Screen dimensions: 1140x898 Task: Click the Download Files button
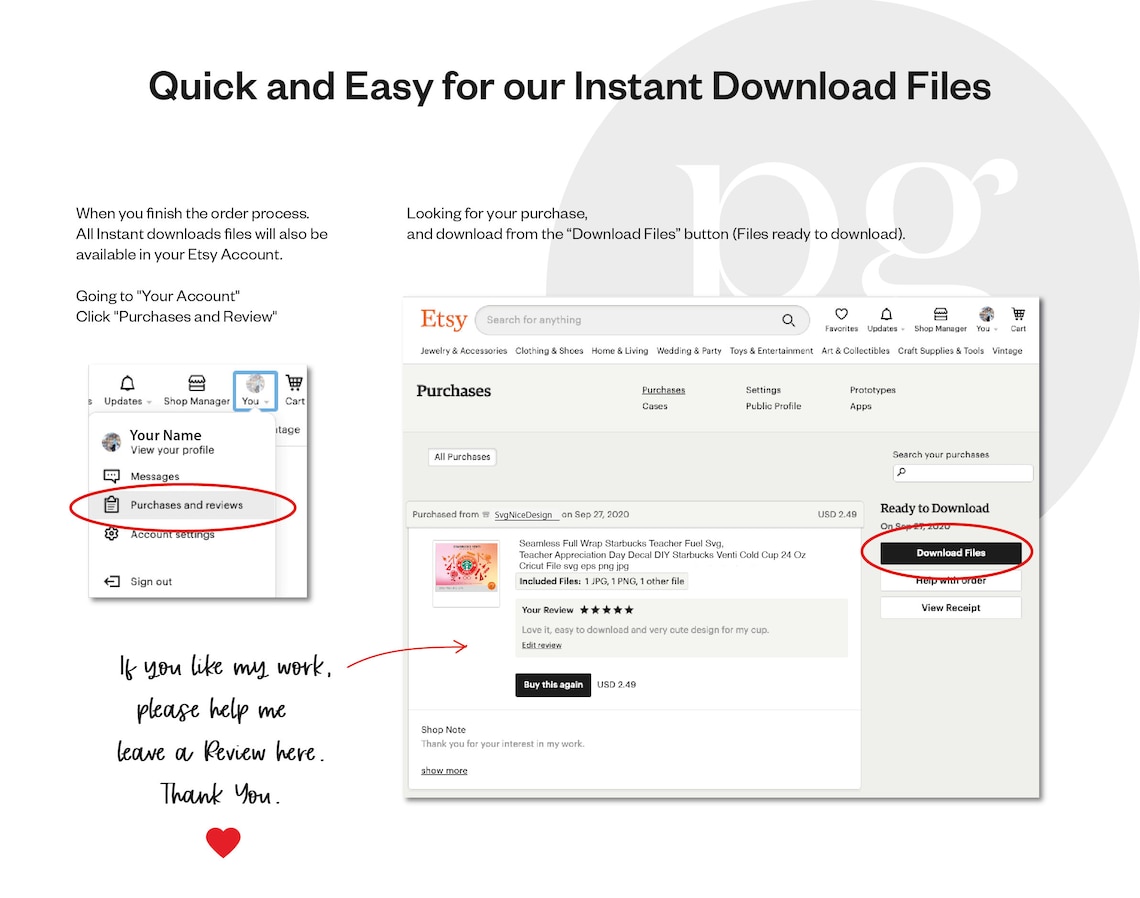point(950,553)
